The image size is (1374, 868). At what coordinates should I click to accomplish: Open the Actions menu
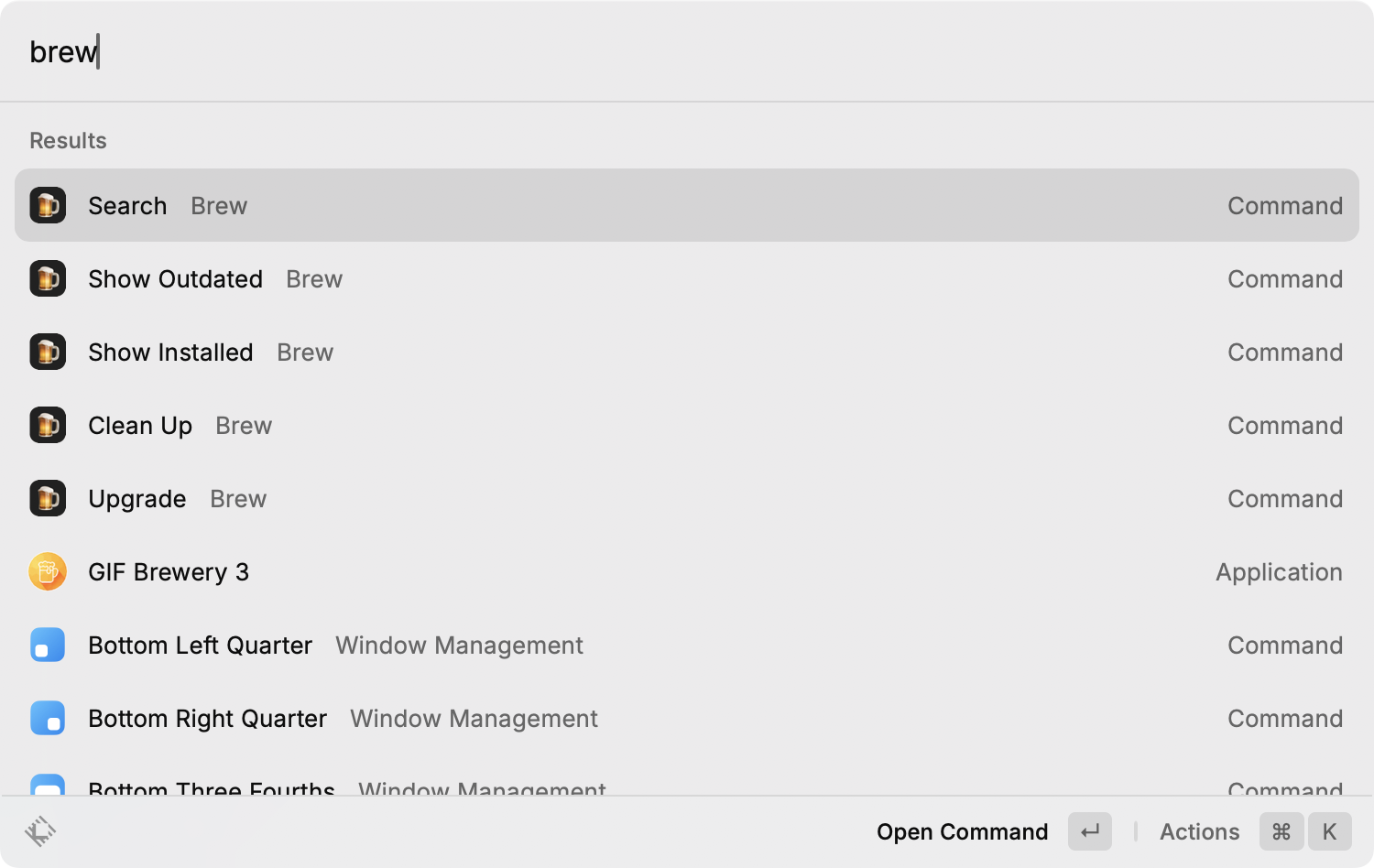point(1199,831)
